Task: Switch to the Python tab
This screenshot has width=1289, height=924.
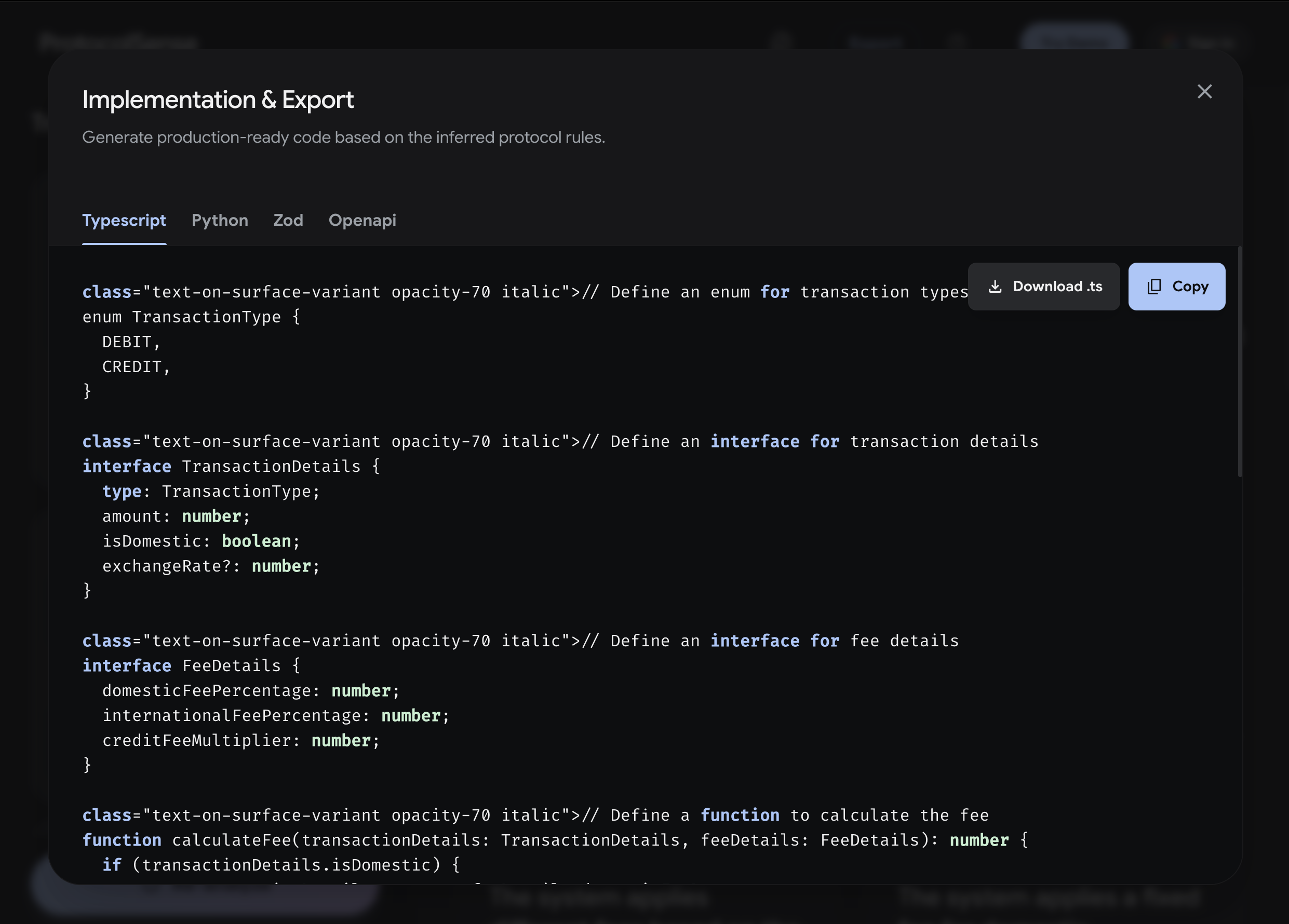Action: [220, 220]
